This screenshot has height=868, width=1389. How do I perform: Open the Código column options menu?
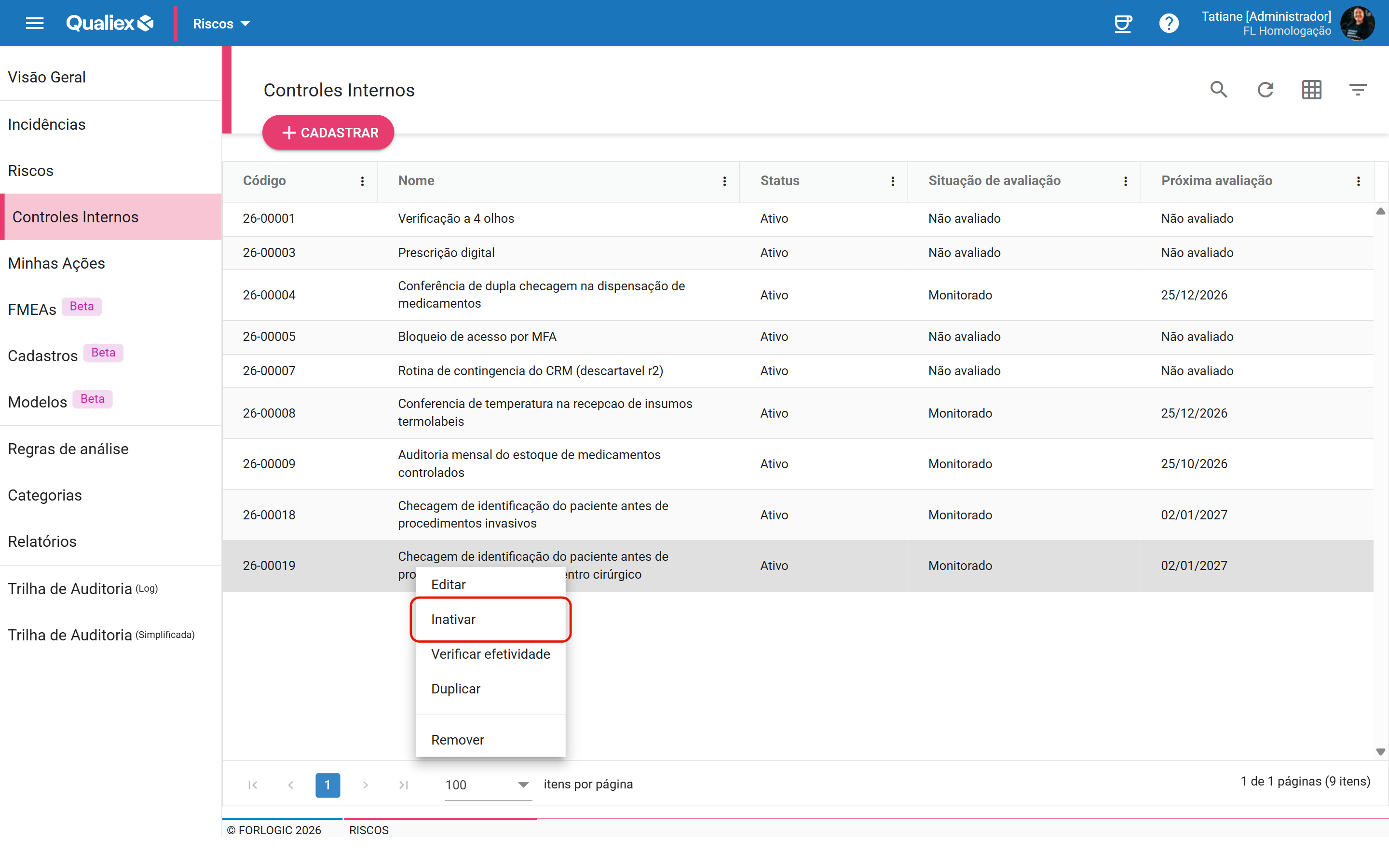pos(362,181)
